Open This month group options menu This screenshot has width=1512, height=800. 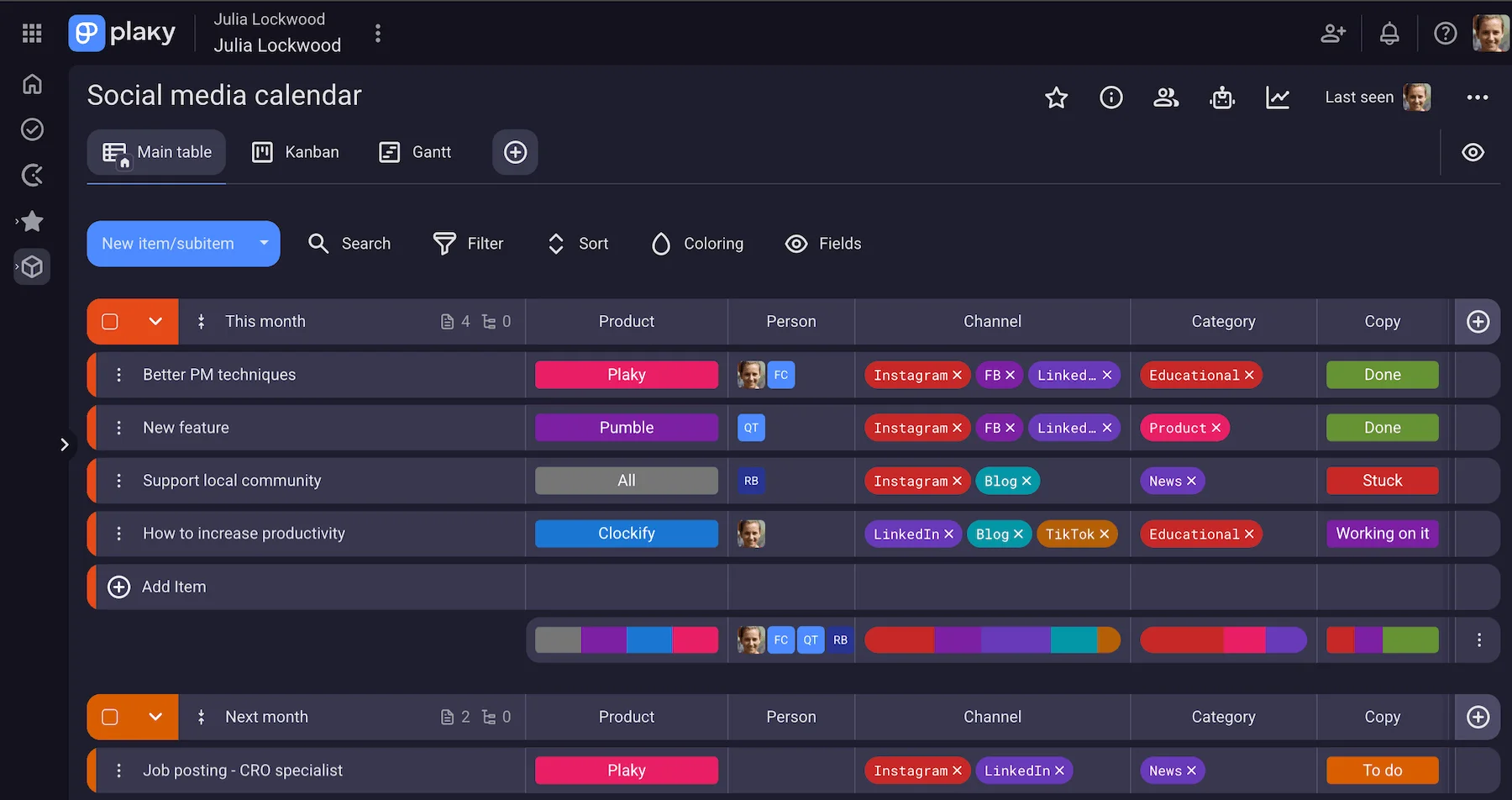pos(201,322)
